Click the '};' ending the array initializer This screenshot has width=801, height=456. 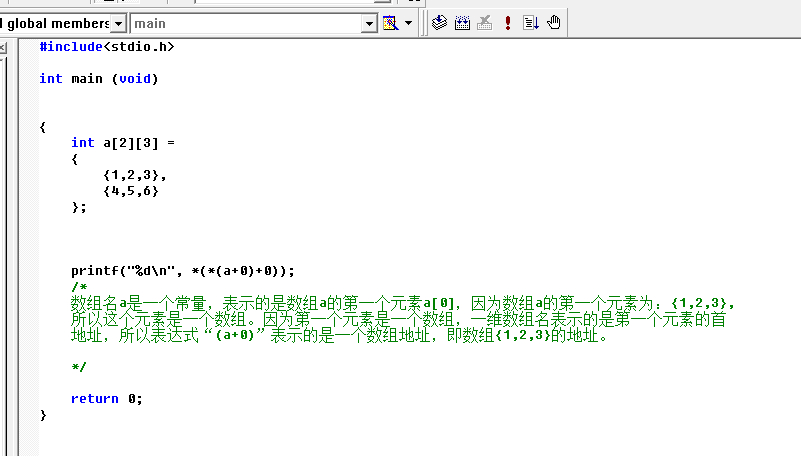(79, 207)
